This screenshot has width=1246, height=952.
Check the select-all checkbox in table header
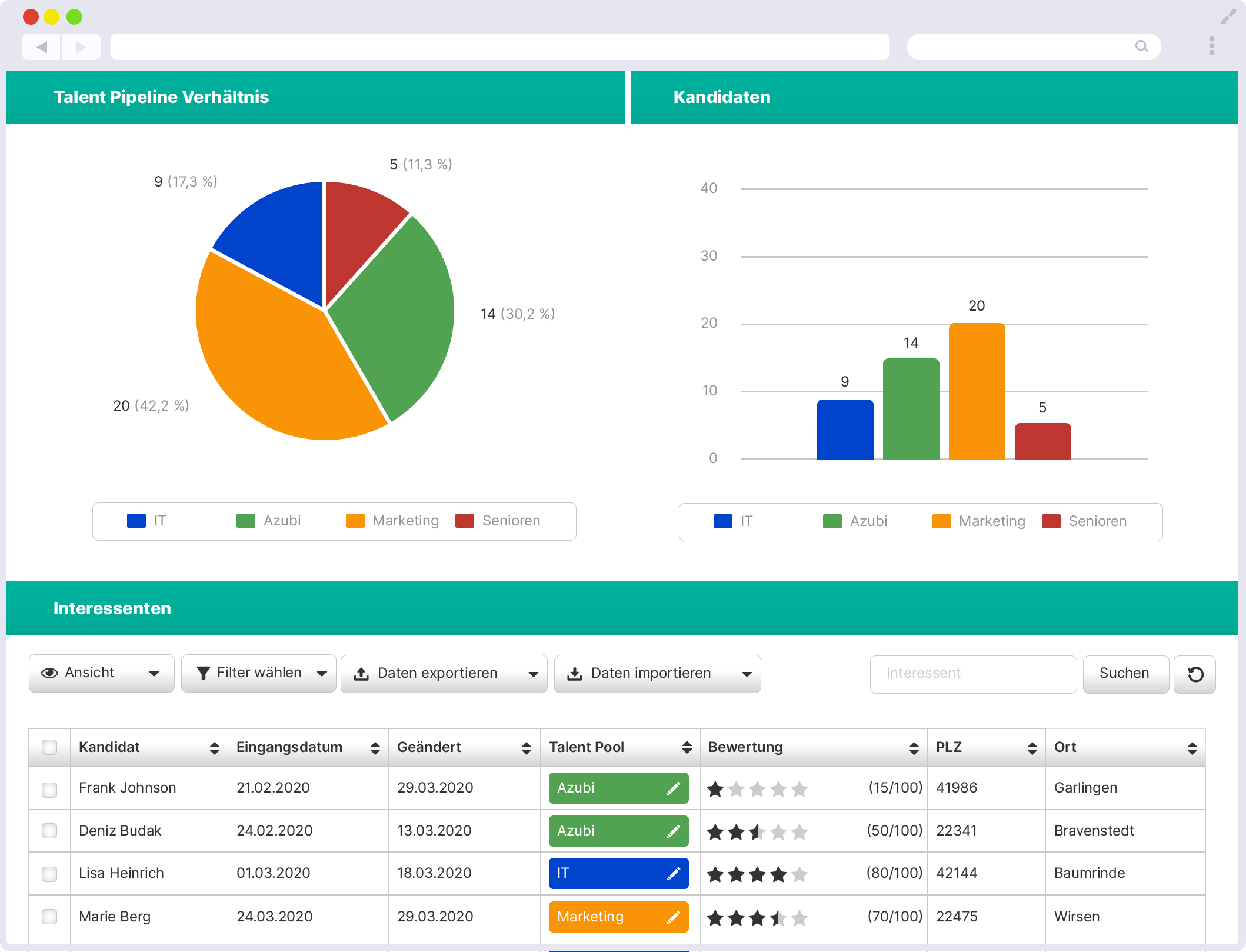(49, 747)
